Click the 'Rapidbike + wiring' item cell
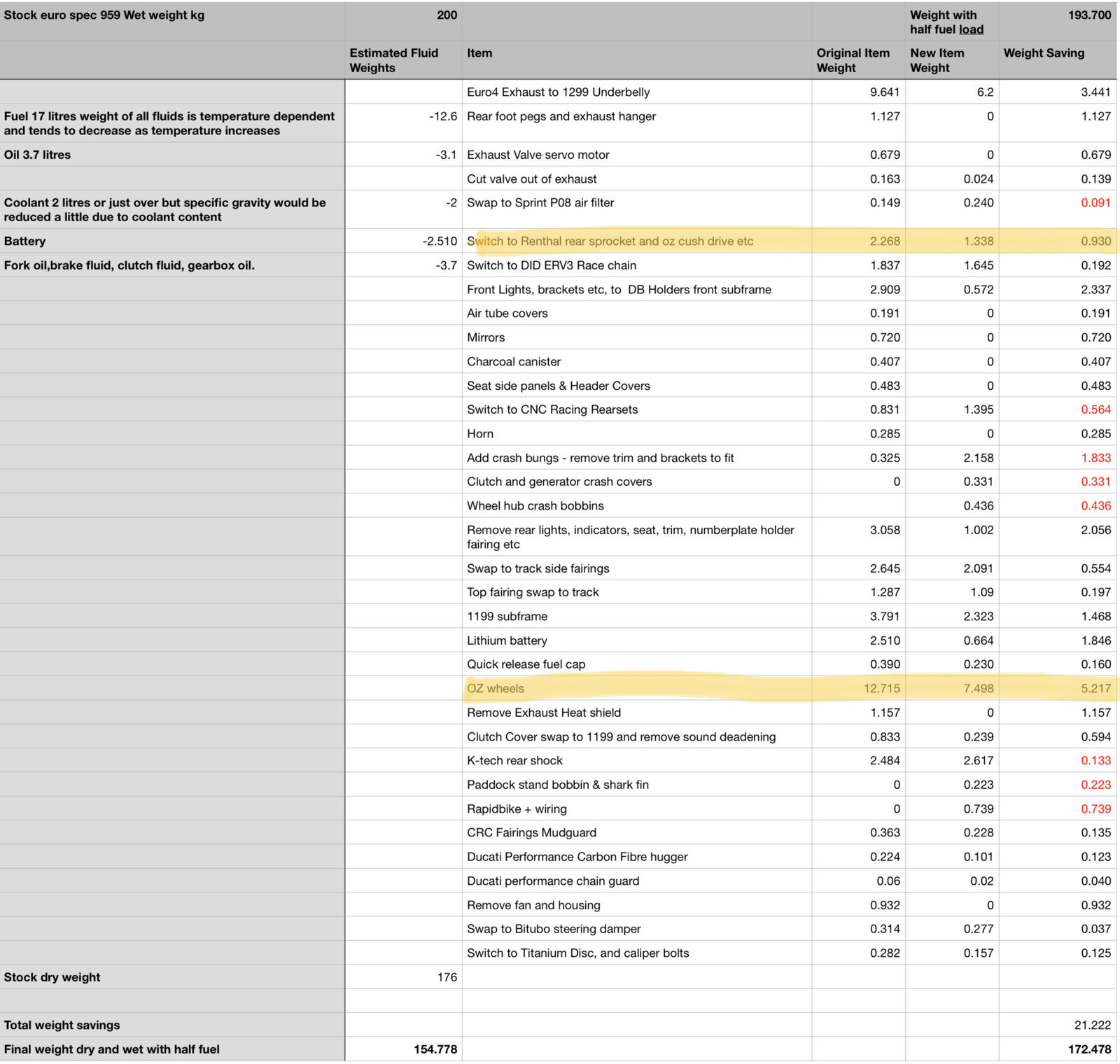The height and width of the screenshot is (1064, 1120). tap(637, 808)
